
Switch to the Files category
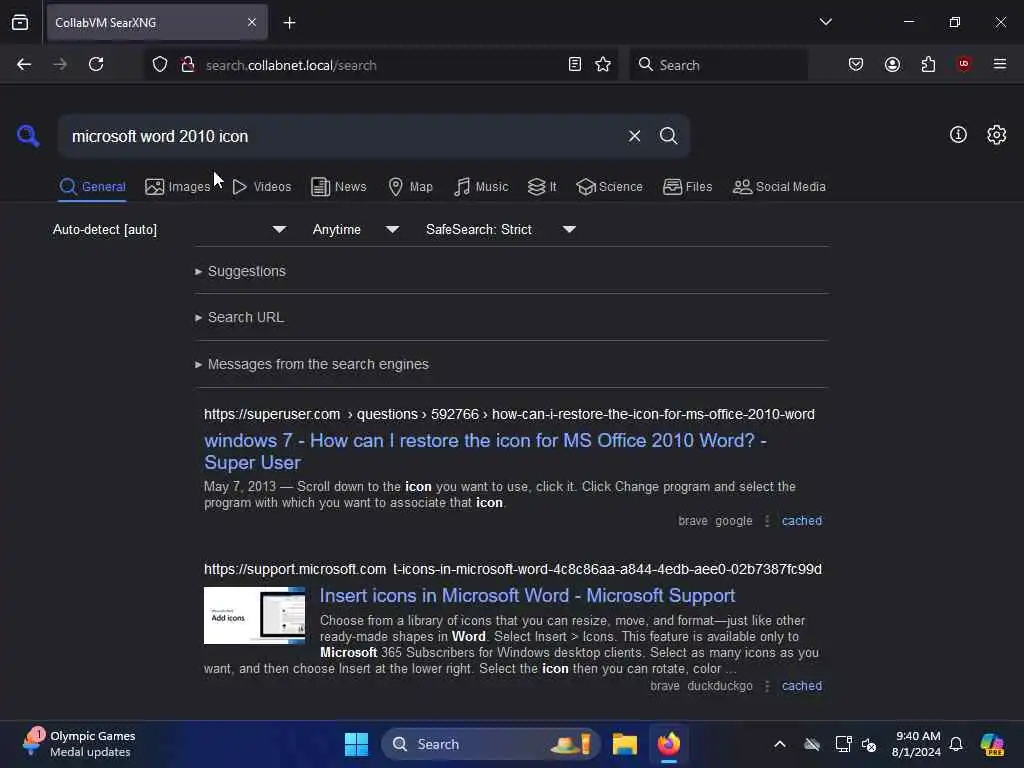point(688,187)
